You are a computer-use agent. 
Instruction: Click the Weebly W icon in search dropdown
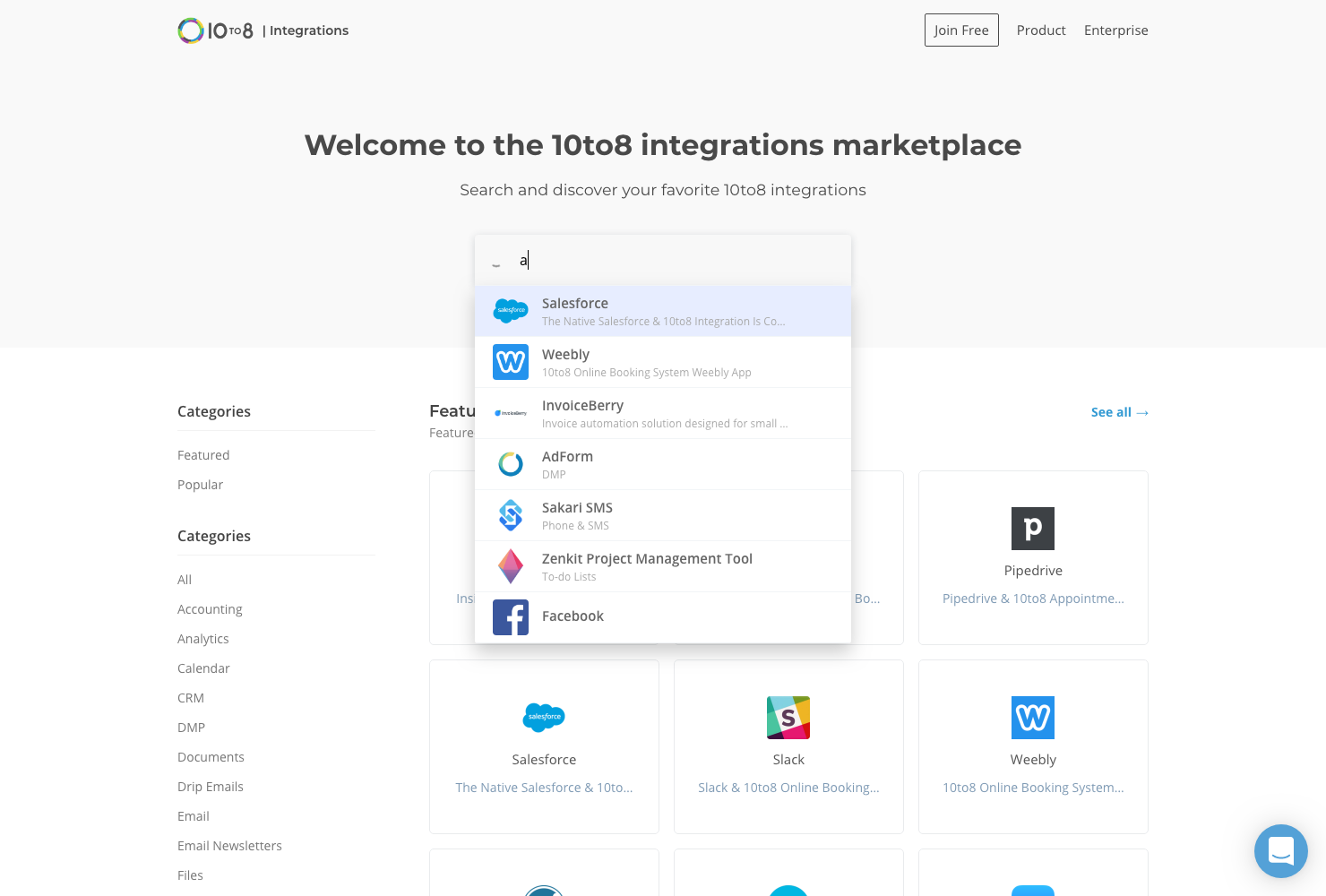[x=511, y=362]
